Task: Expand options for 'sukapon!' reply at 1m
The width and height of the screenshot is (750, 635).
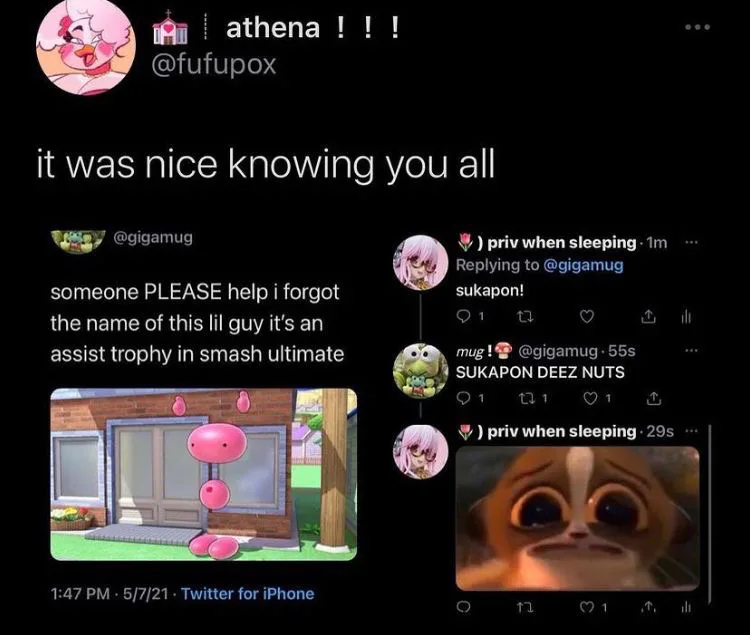Action: [x=692, y=242]
